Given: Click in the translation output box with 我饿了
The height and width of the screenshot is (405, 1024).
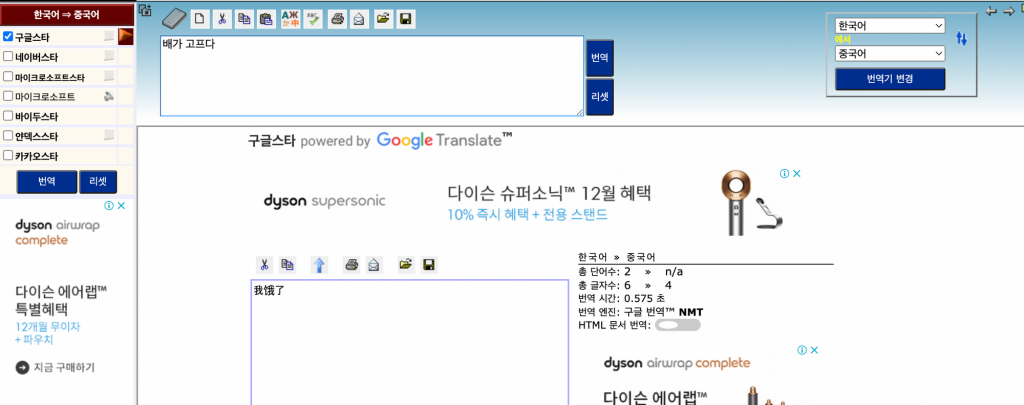Looking at the screenshot, I should pyautogui.click(x=409, y=342).
